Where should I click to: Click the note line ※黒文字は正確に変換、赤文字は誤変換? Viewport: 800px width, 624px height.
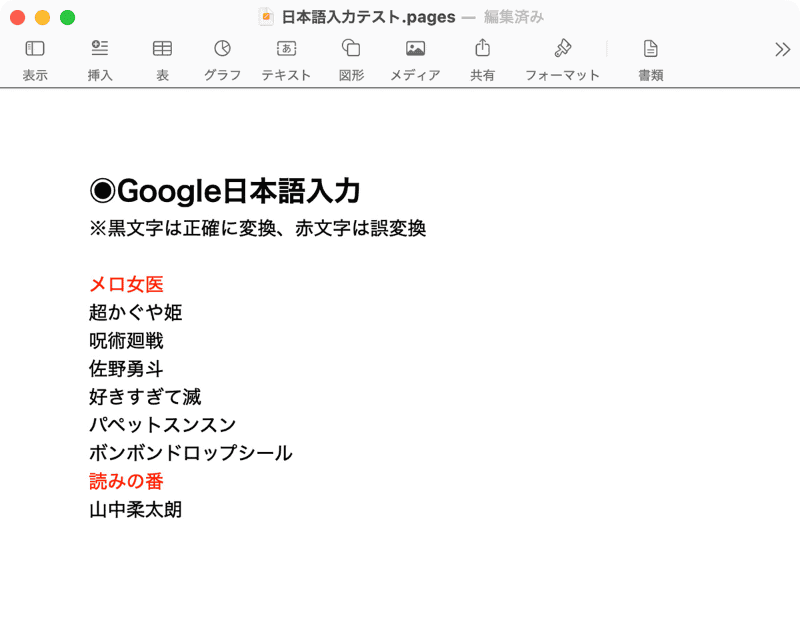click(x=258, y=228)
